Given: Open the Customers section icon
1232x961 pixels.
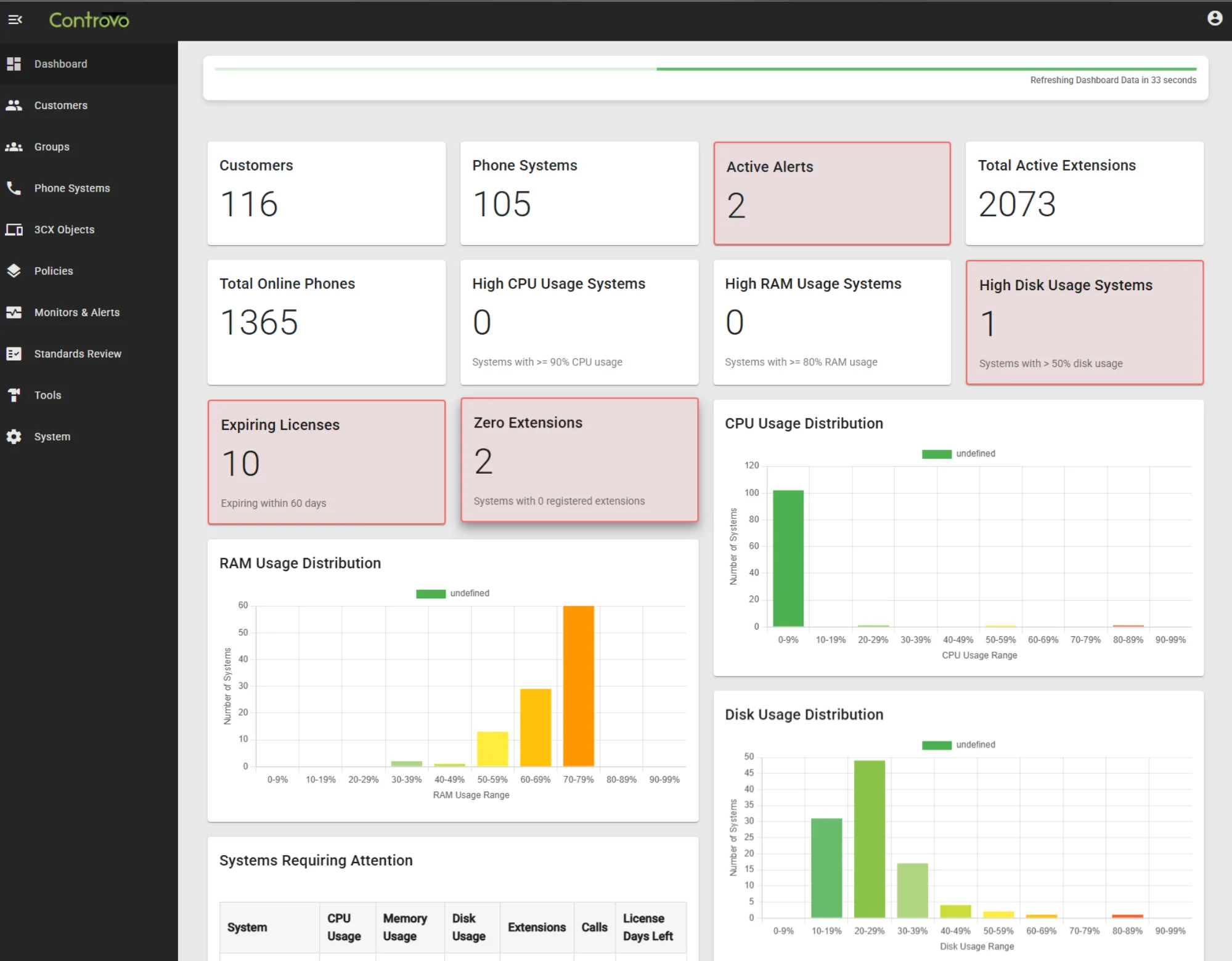Looking at the screenshot, I should (x=14, y=105).
